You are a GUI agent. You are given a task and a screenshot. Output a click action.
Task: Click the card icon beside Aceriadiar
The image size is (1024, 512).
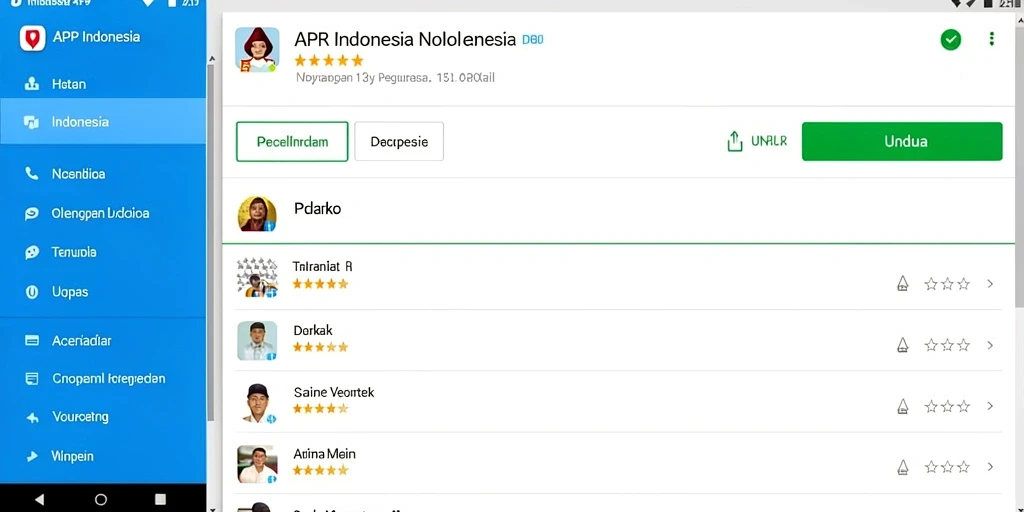point(31,340)
